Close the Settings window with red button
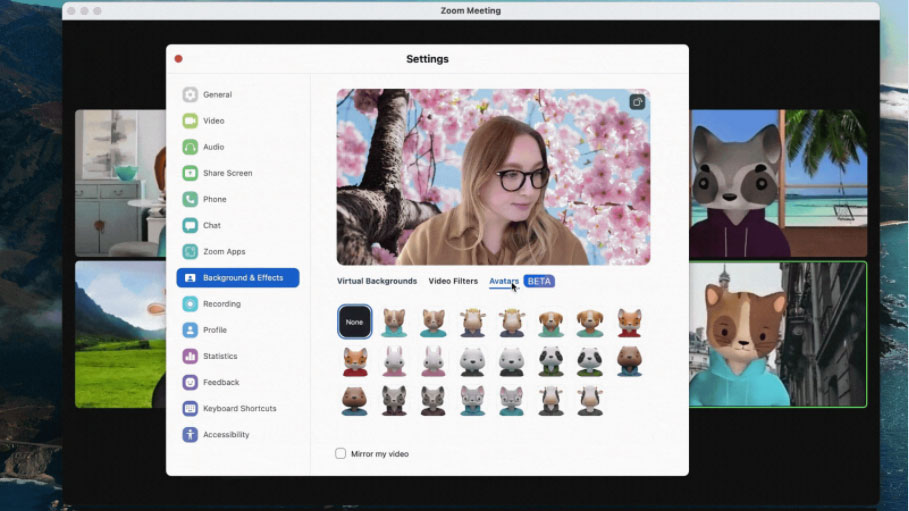 179,59
